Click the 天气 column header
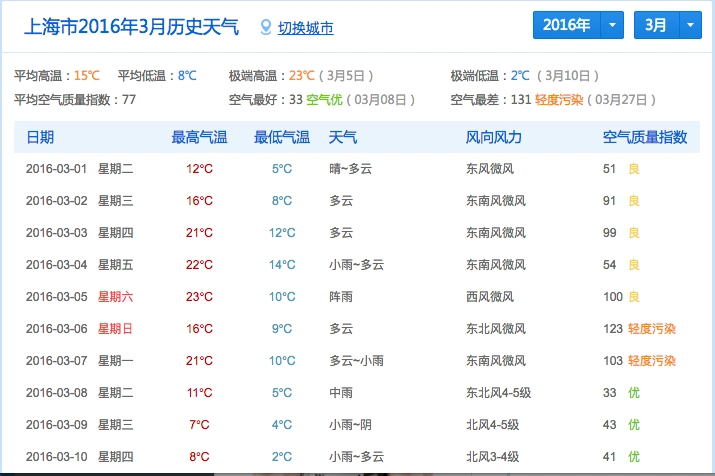 click(x=342, y=137)
